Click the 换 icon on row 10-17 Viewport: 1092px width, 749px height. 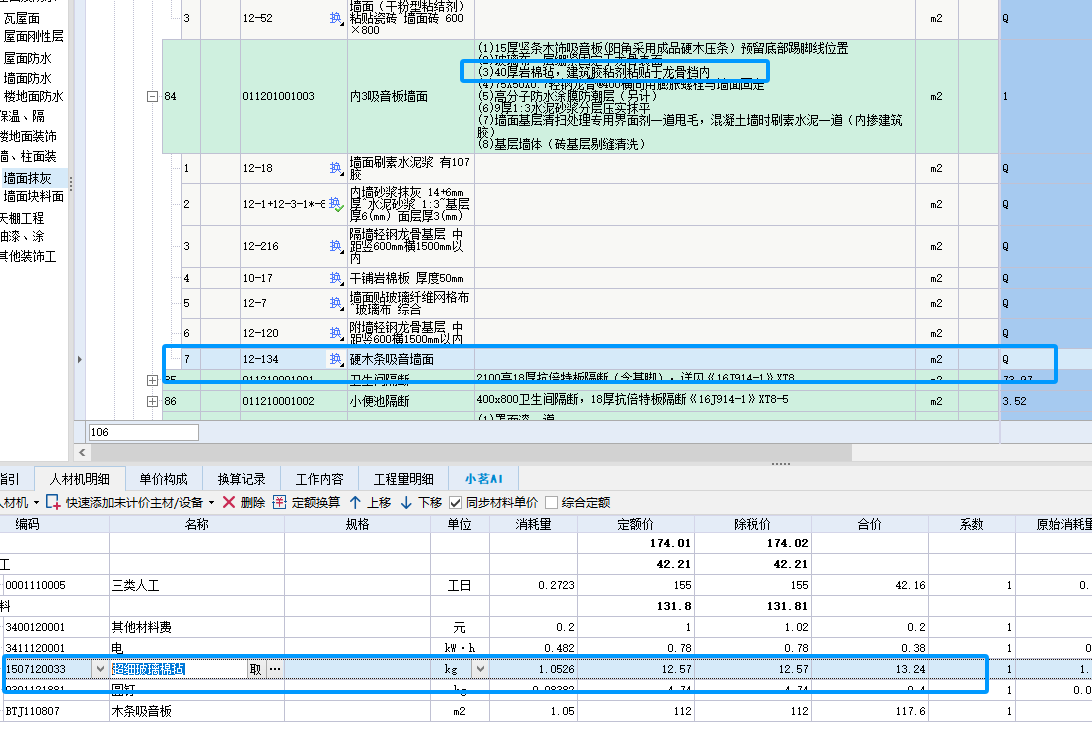336,278
